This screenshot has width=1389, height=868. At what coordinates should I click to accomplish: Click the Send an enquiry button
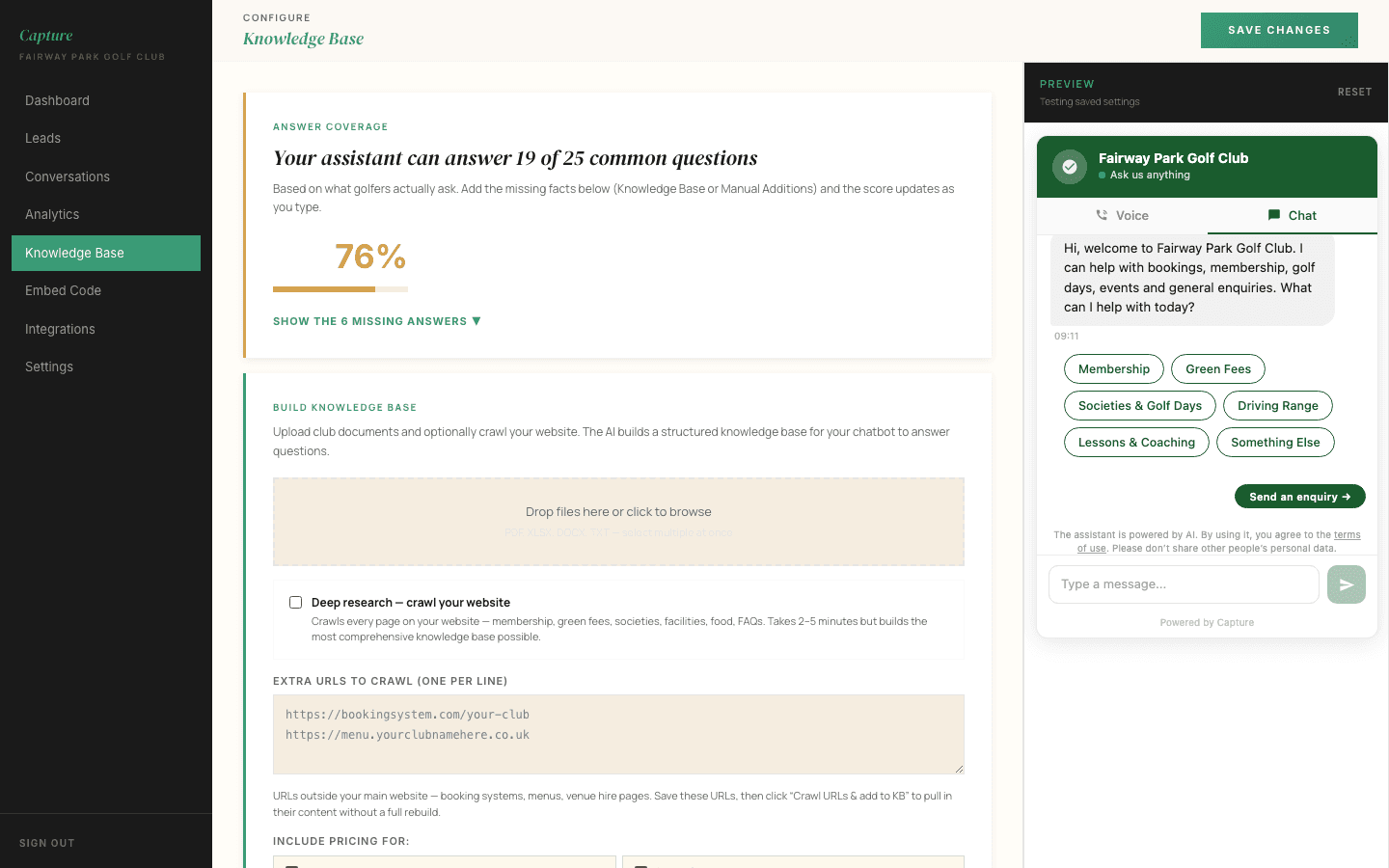pyautogui.click(x=1300, y=497)
